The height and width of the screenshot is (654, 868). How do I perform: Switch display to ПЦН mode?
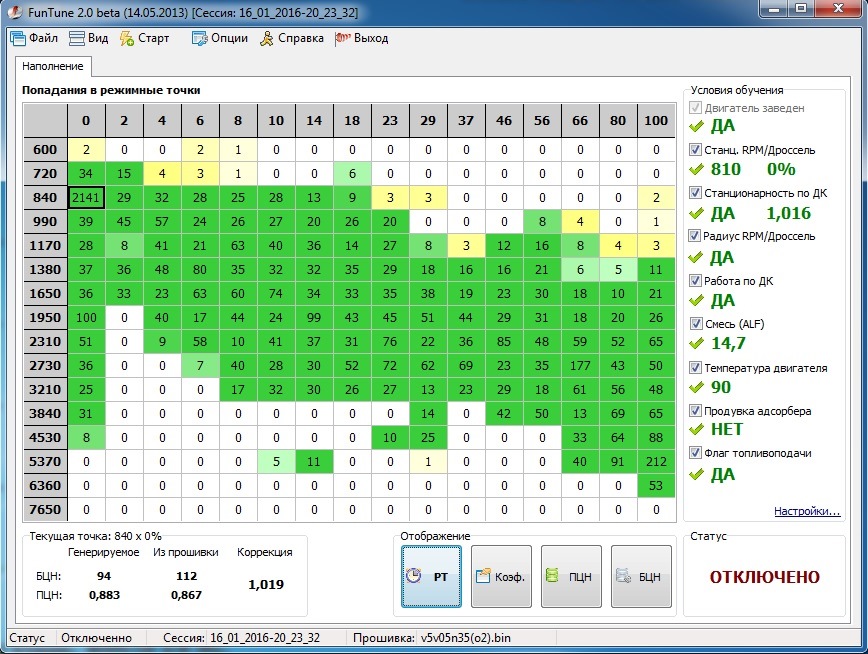click(571, 576)
